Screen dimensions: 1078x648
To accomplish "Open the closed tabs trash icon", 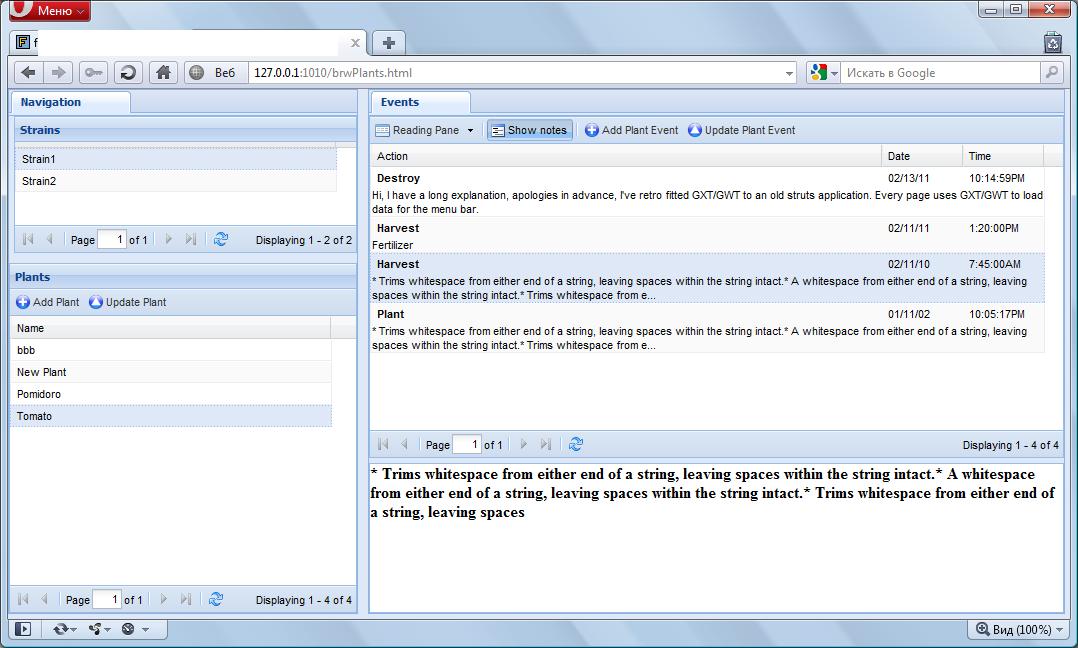I will click(1052, 42).
